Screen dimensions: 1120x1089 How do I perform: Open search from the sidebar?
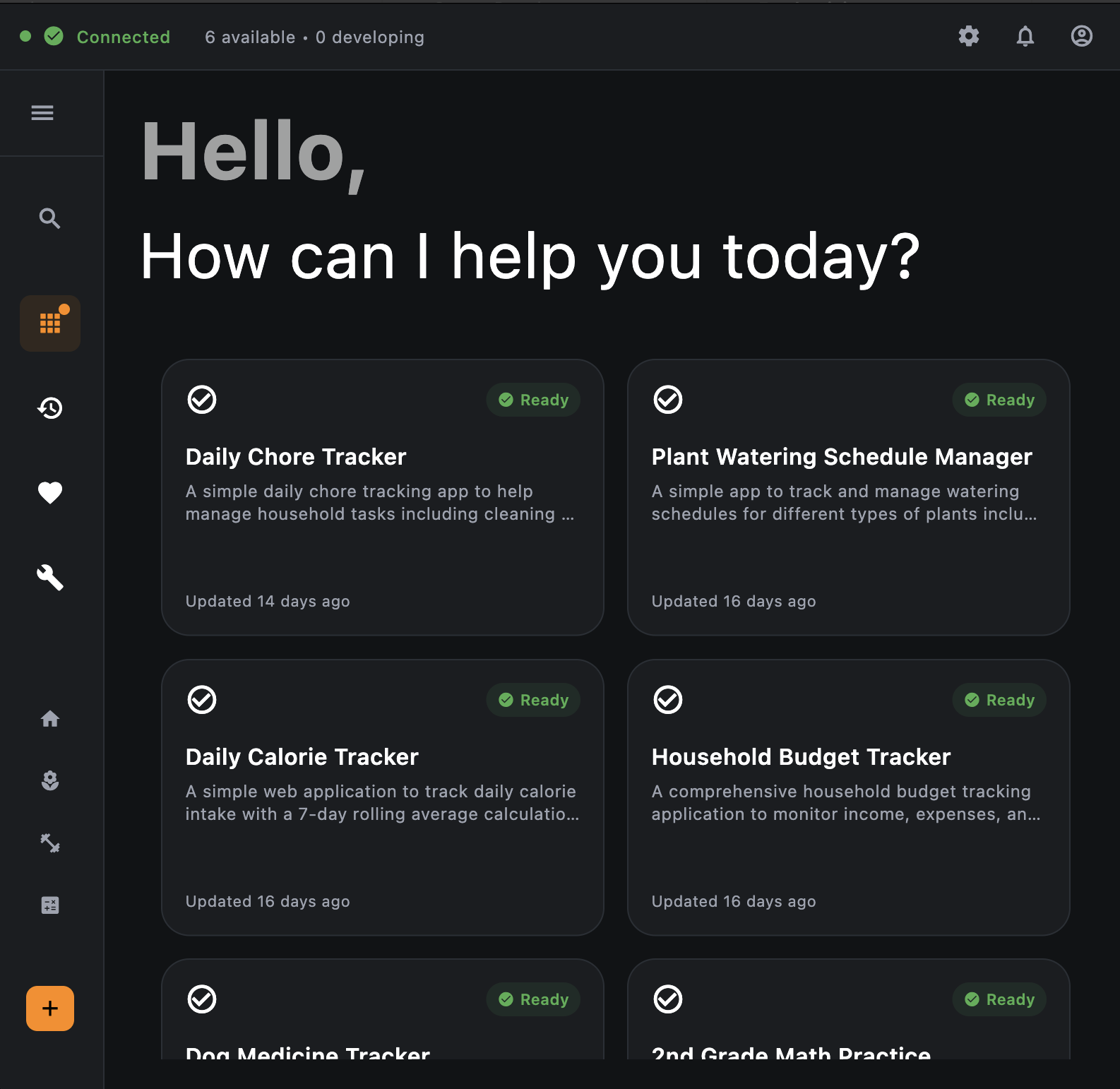pos(49,218)
